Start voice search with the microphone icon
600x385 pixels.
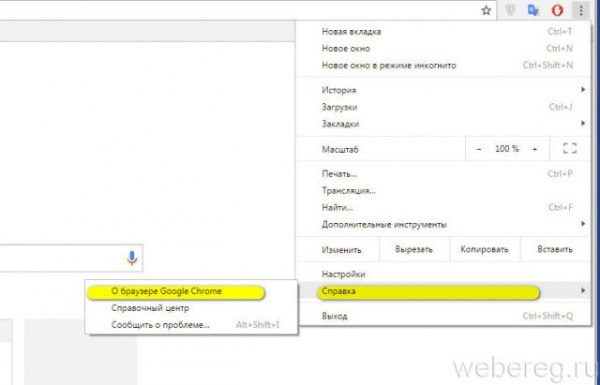(x=132, y=258)
